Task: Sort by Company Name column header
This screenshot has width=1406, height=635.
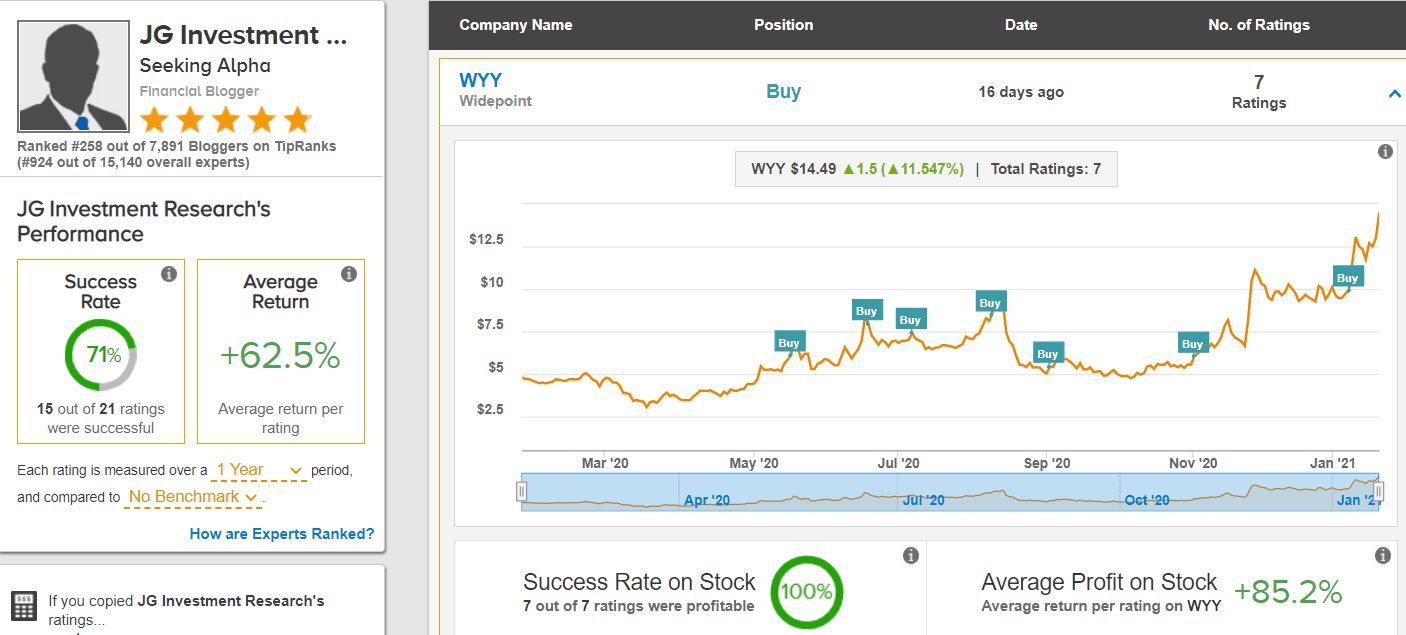Action: tap(516, 25)
